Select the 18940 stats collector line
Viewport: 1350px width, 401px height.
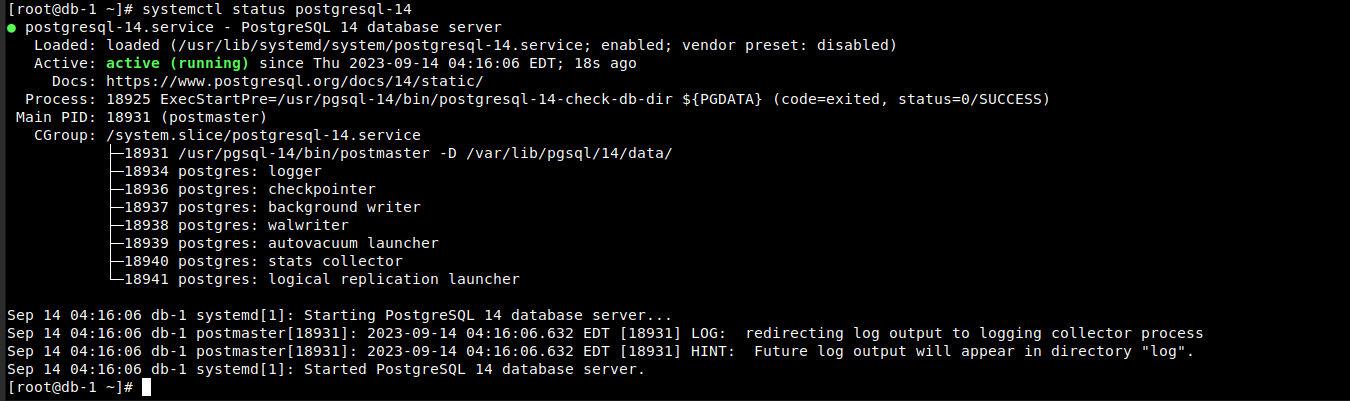[x=263, y=261]
